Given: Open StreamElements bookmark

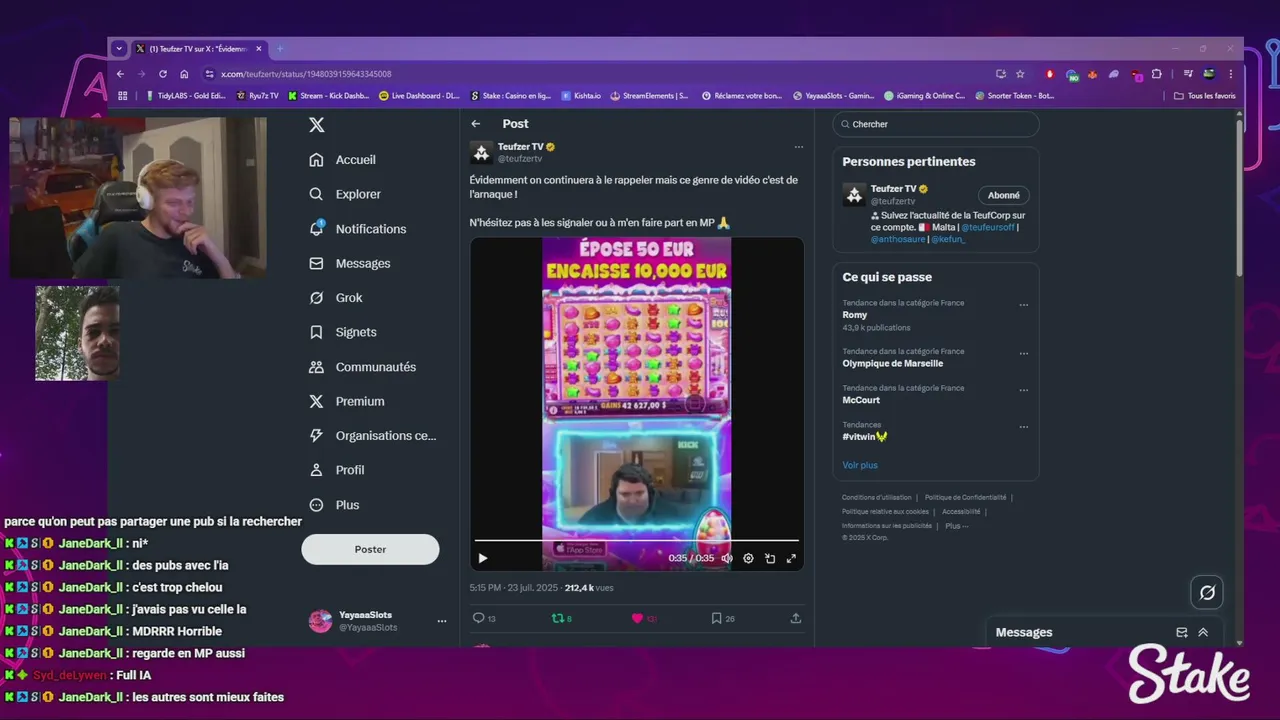Looking at the screenshot, I should click(650, 96).
